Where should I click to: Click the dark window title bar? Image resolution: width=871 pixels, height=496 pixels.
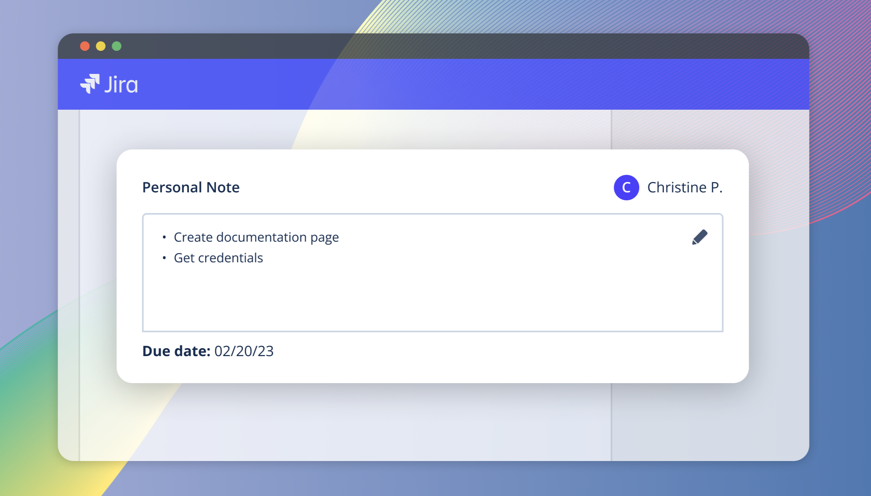pyautogui.click(x=433, y=46)
